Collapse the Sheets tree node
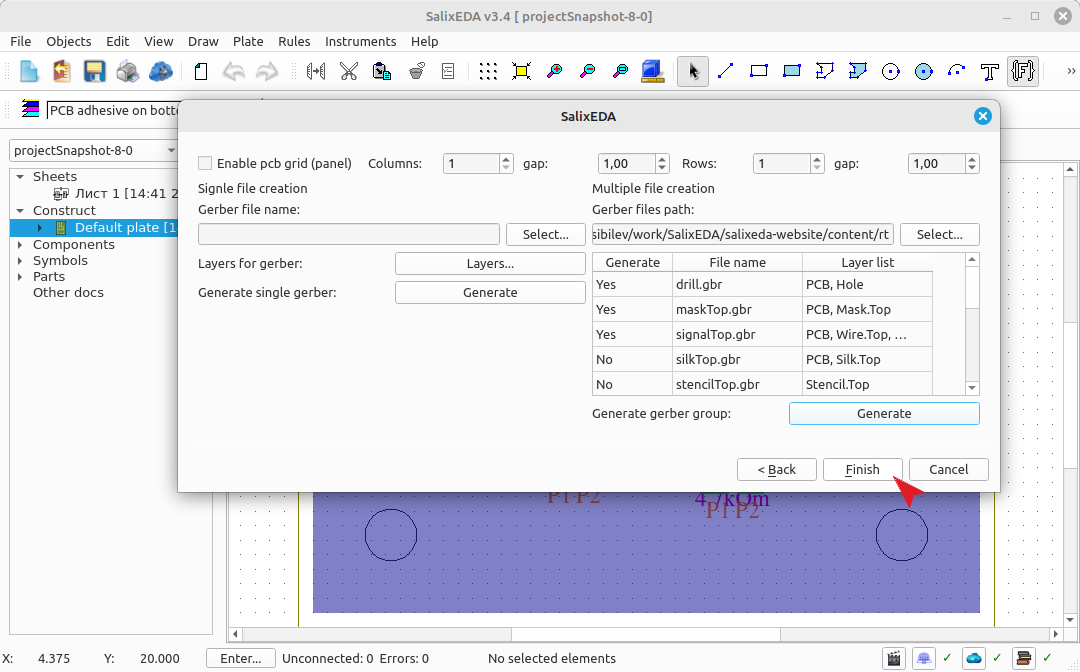The image size is (1080, 672). pos(20,177)
